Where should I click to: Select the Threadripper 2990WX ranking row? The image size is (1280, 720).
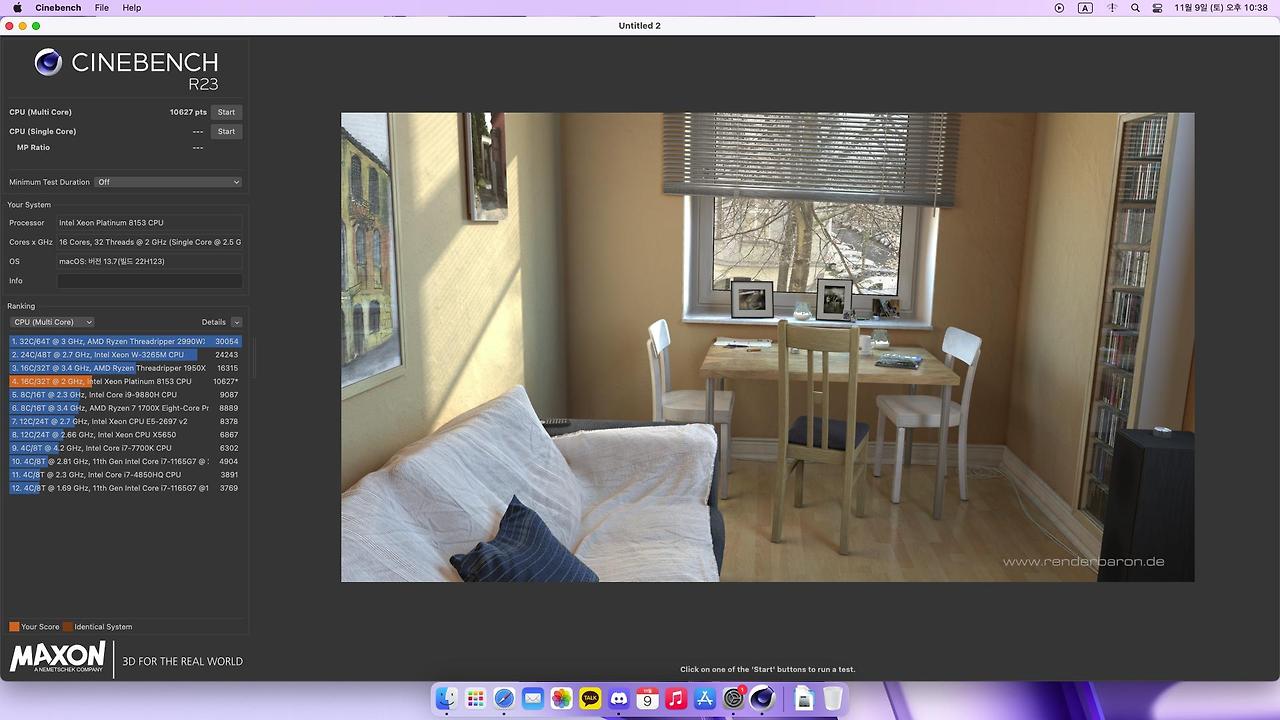[x=125, y=342]
